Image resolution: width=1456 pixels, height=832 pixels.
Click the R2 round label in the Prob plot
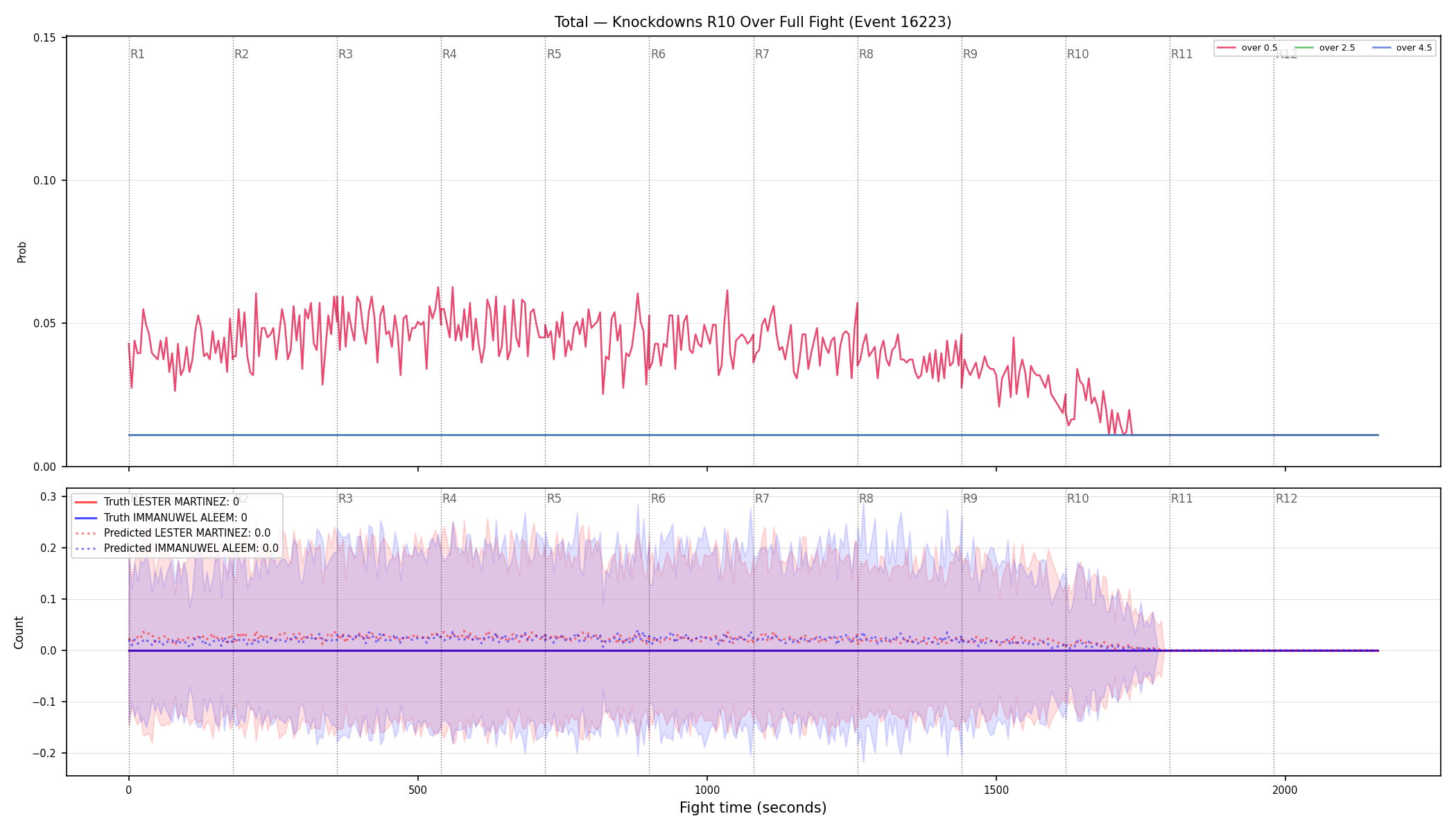pyautogui.click(x=241, y=54)
